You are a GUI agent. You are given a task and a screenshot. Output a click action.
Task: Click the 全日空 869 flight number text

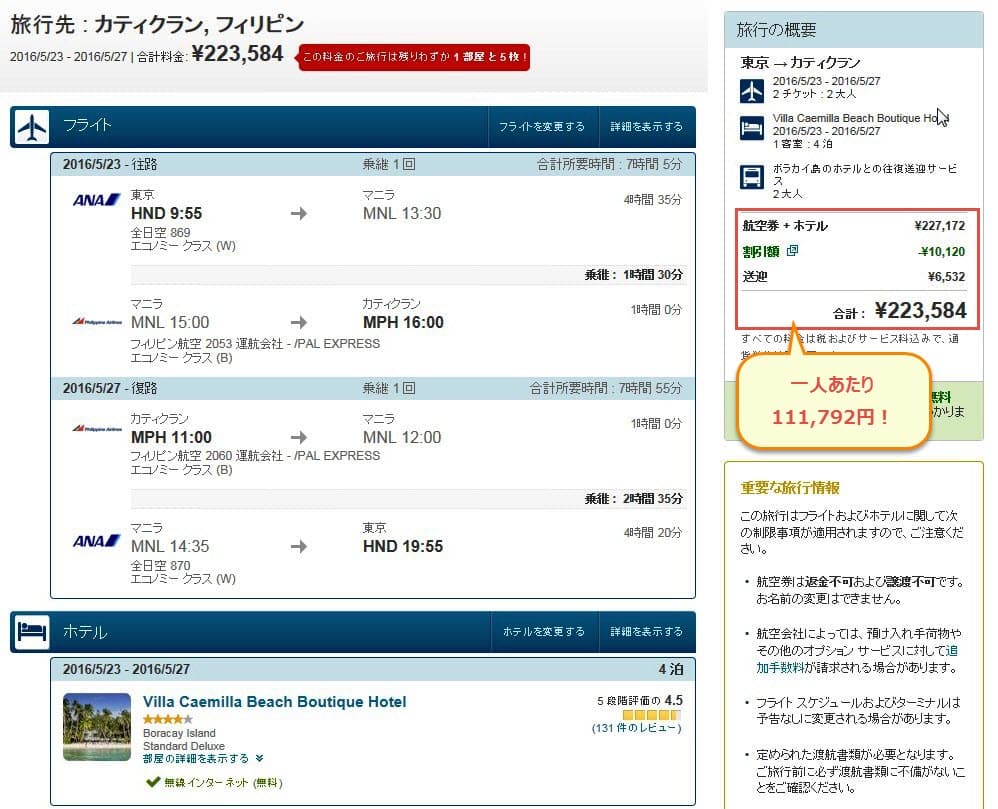coord(160,232)
